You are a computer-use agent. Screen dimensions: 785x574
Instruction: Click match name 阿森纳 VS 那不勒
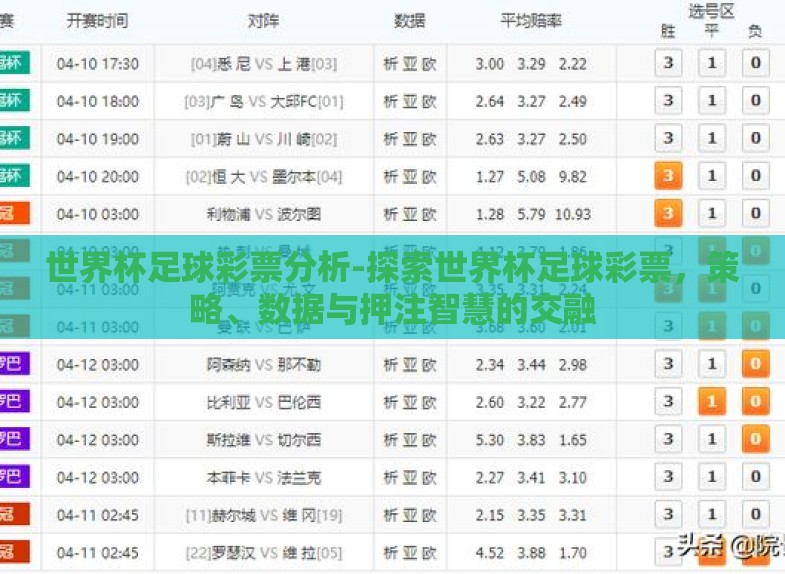[x=264, y=365]
